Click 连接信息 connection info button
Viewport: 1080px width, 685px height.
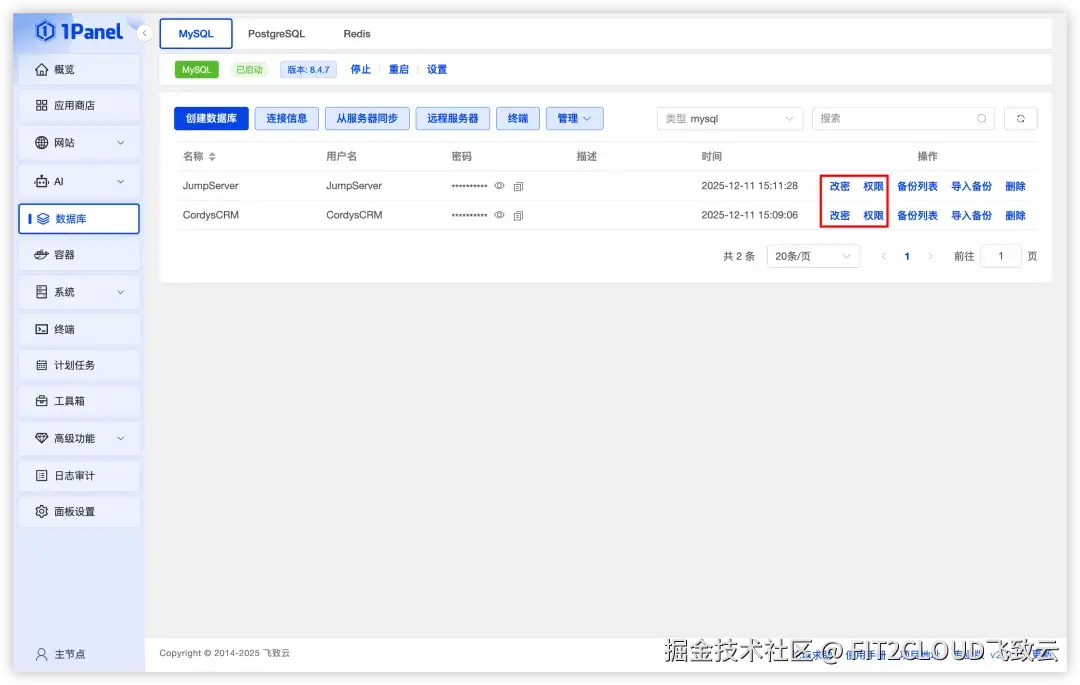(287, 118)
